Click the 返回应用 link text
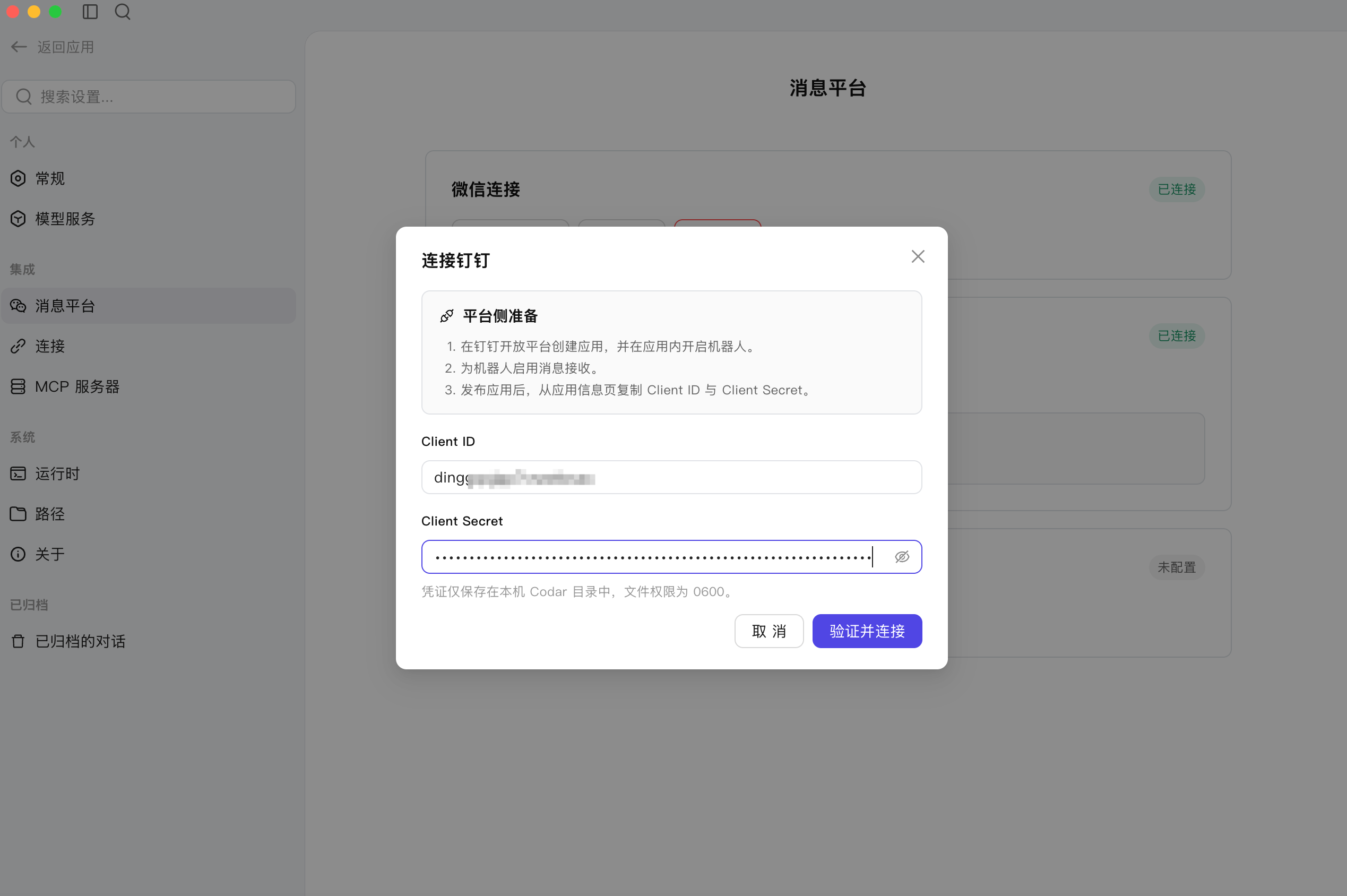1347x896 pixels. point(66,47)
